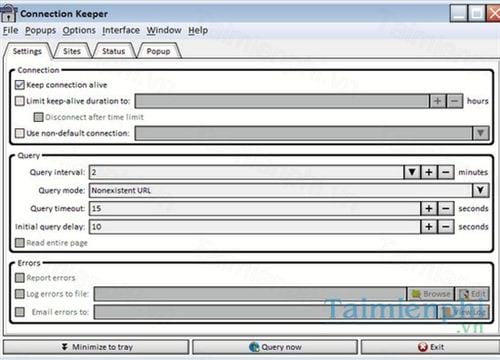Decrease Query timeout with minus button
The image size is (500, 360).
point(446,208)
